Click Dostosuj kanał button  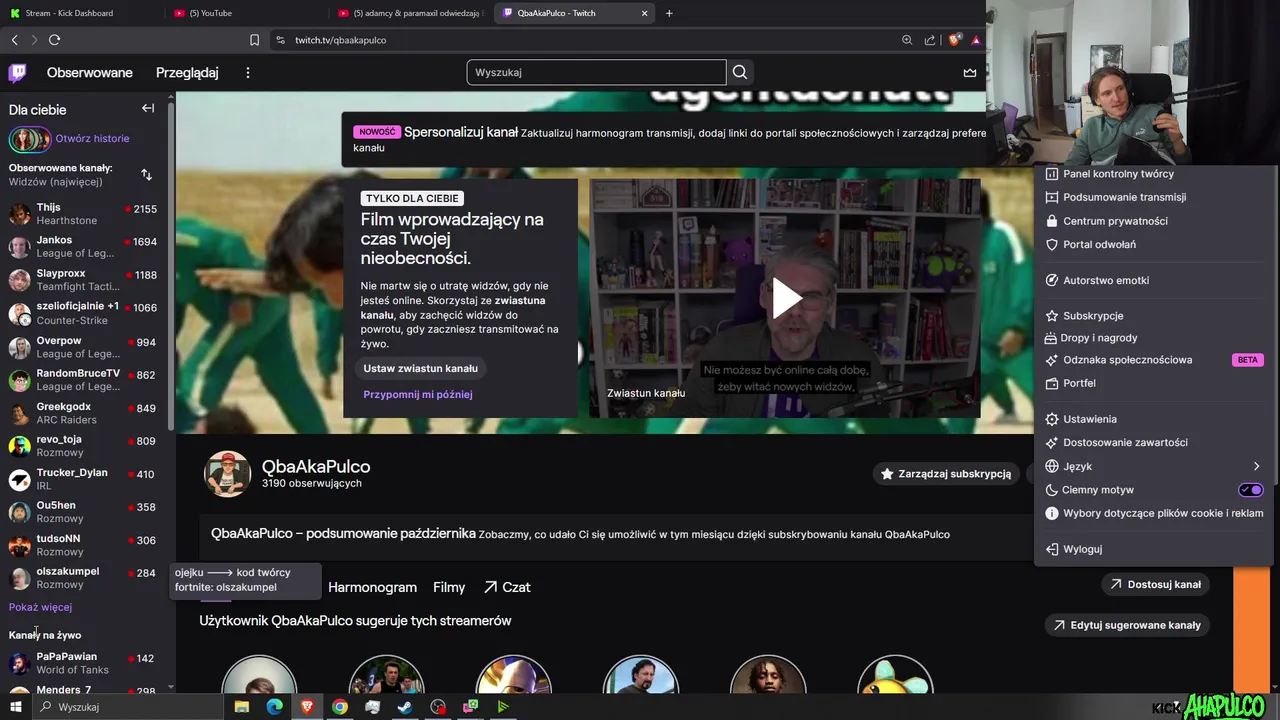point(1155,584)
